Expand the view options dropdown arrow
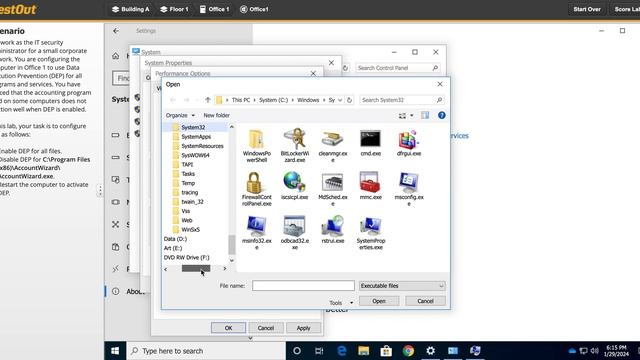The height and width of the screenshot is (360, 640). pyautogui.click(x=411, y=116)
